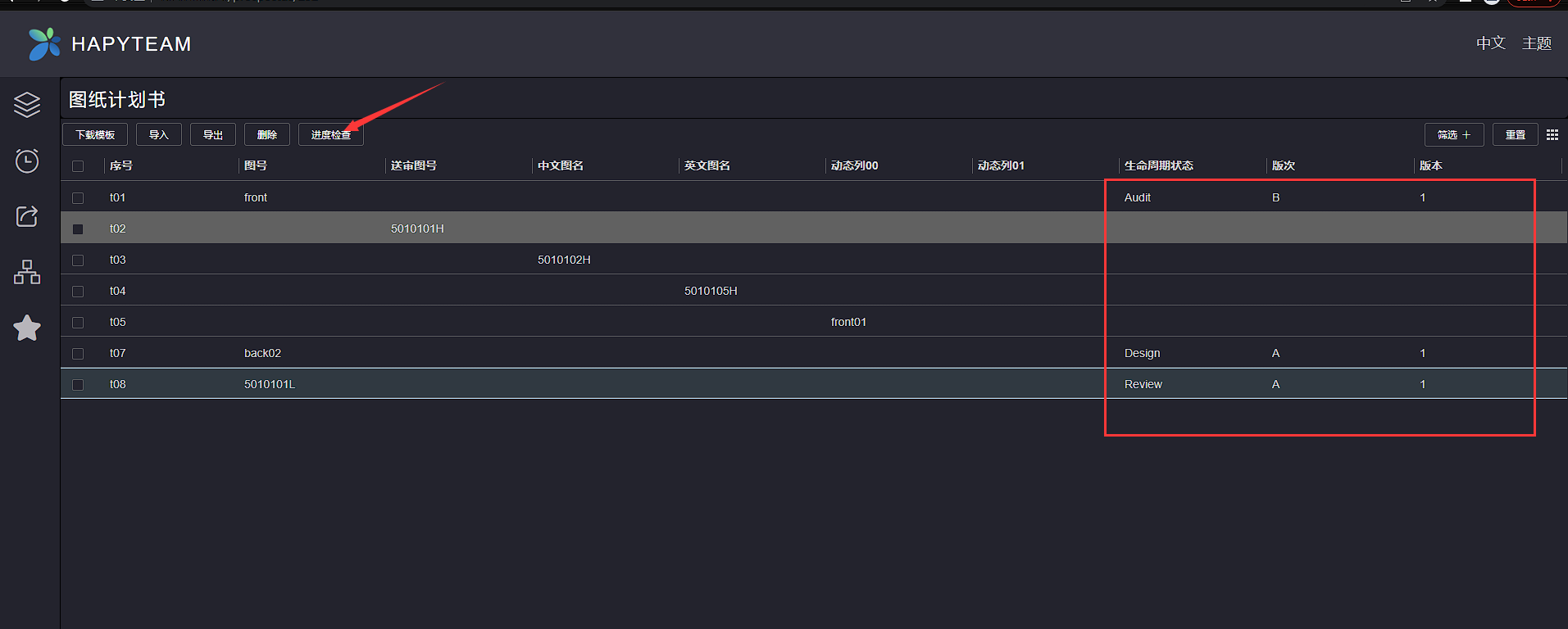Image resolution: width=1568 pixels, height=629 pixels.
Task: Click the t07 sequence number cell
Action: coord(118,353)
